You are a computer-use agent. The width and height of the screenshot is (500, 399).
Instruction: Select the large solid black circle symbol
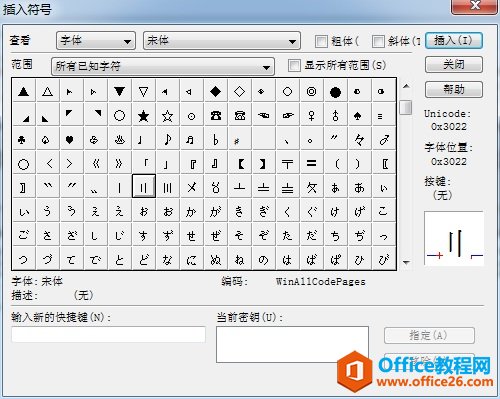pyautogui.click(x=335, y=91)
